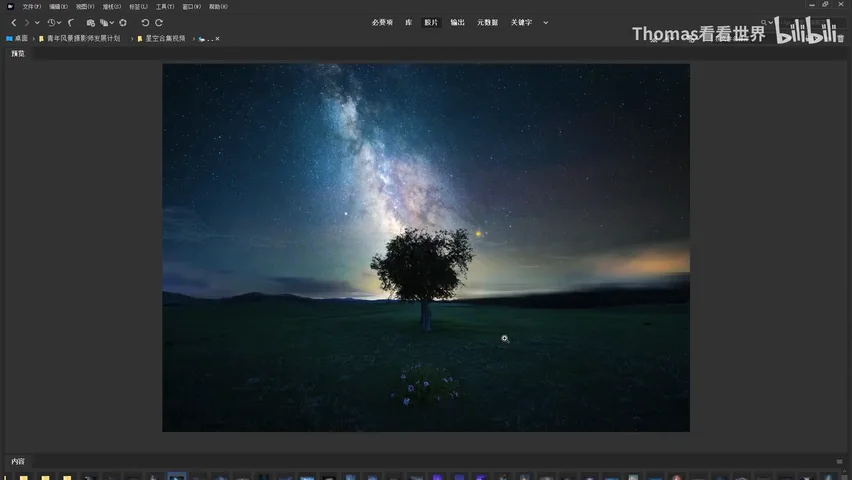Screen dimensions: 852x480
Task: Switch to 库 workspace
Action: click(408, 22)
